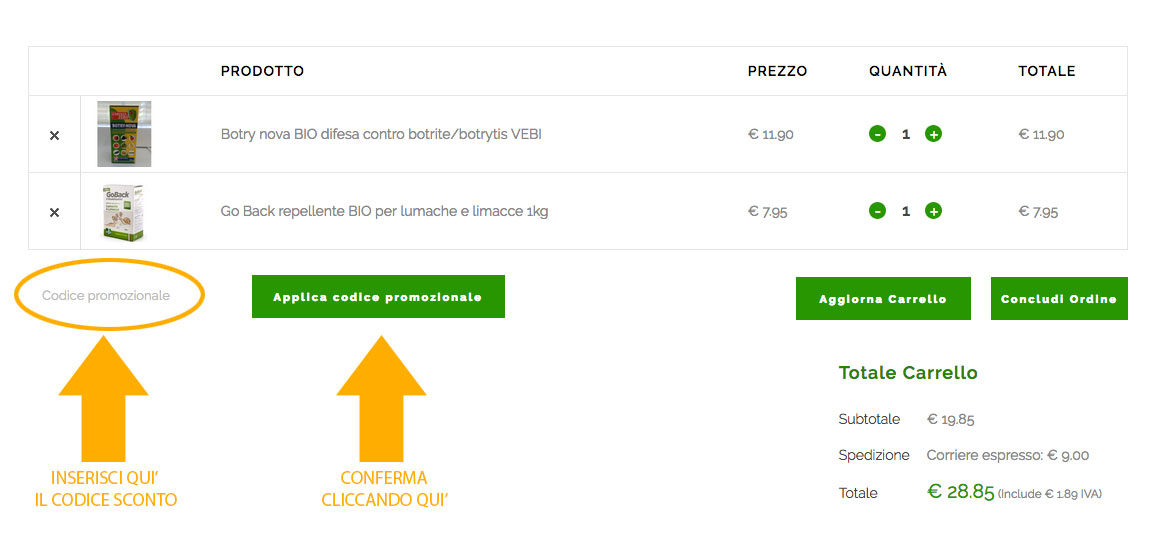The image size is (1158, 548).
Task: Open Go Back product thumbnail
Action: click(x=124, y=211)
